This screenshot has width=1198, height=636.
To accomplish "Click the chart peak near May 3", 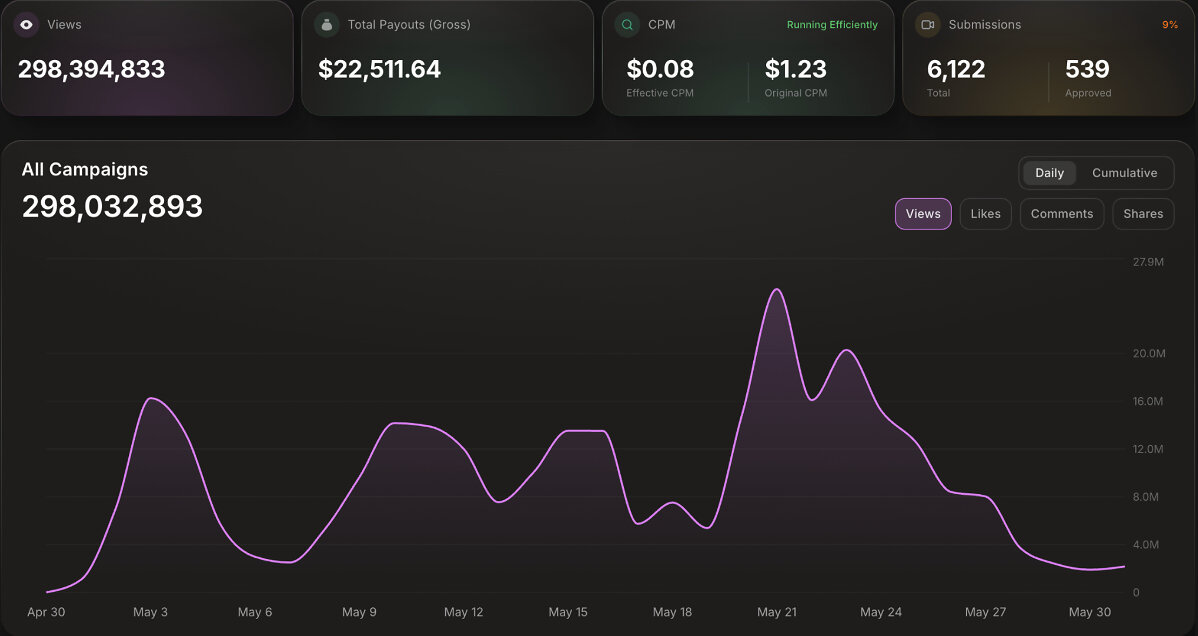I will [x=151, y=398].
